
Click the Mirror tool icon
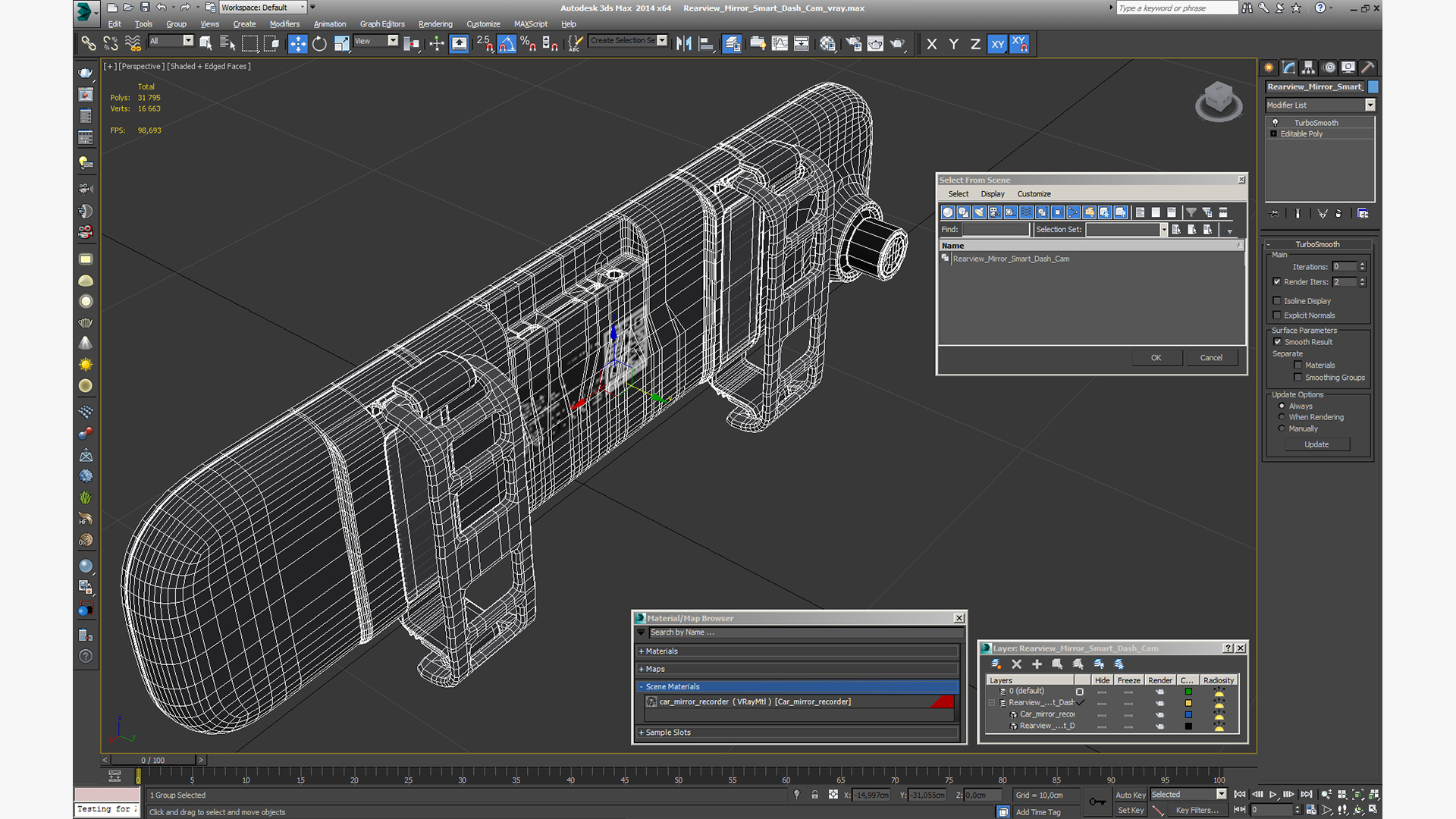point(684,44)
